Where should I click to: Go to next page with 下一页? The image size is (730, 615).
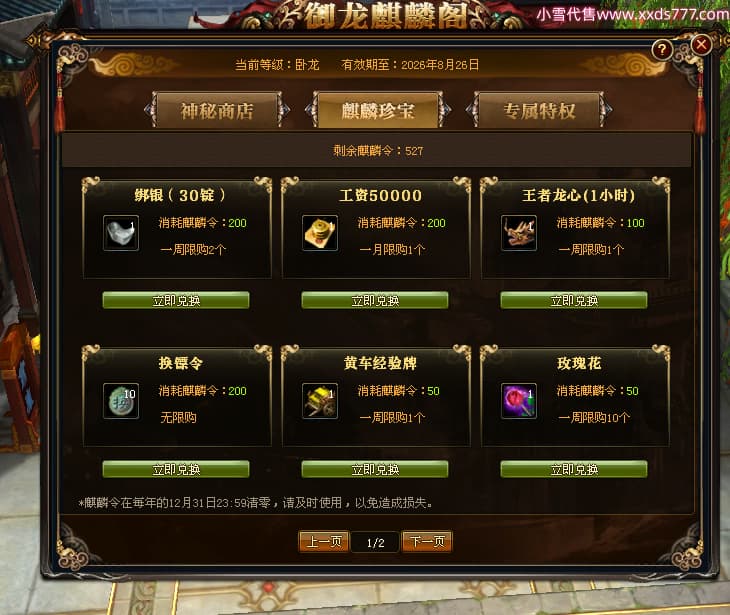pyautogui.click(x=427, y=541)
